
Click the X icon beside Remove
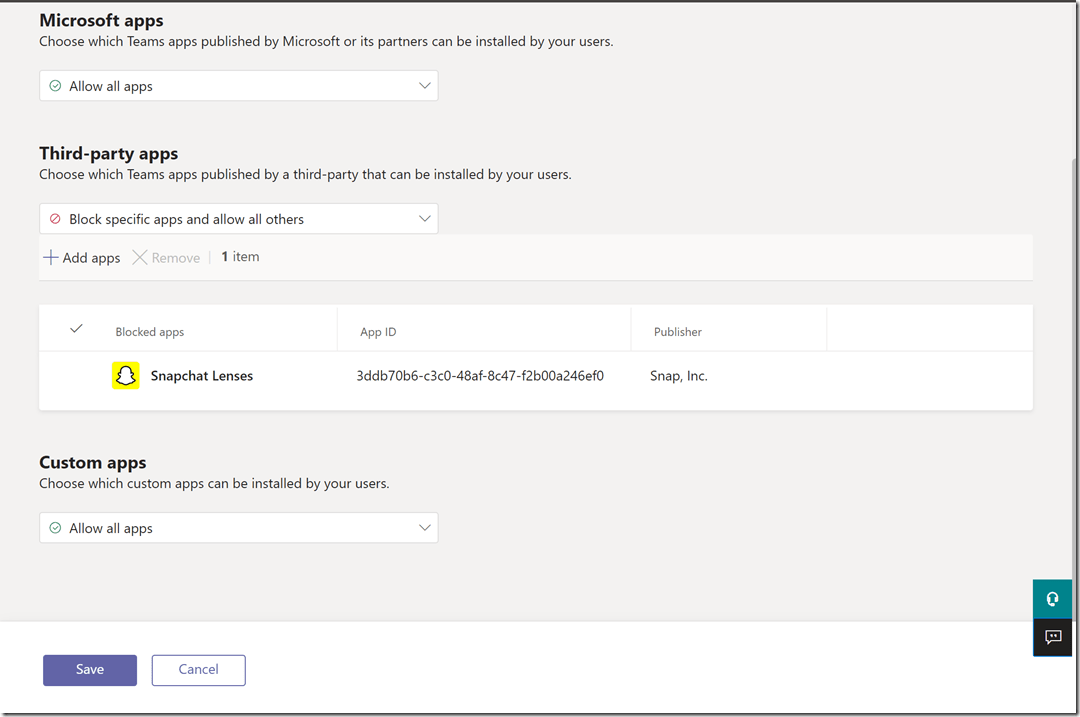pyautogui.click(x=140, y=257)
